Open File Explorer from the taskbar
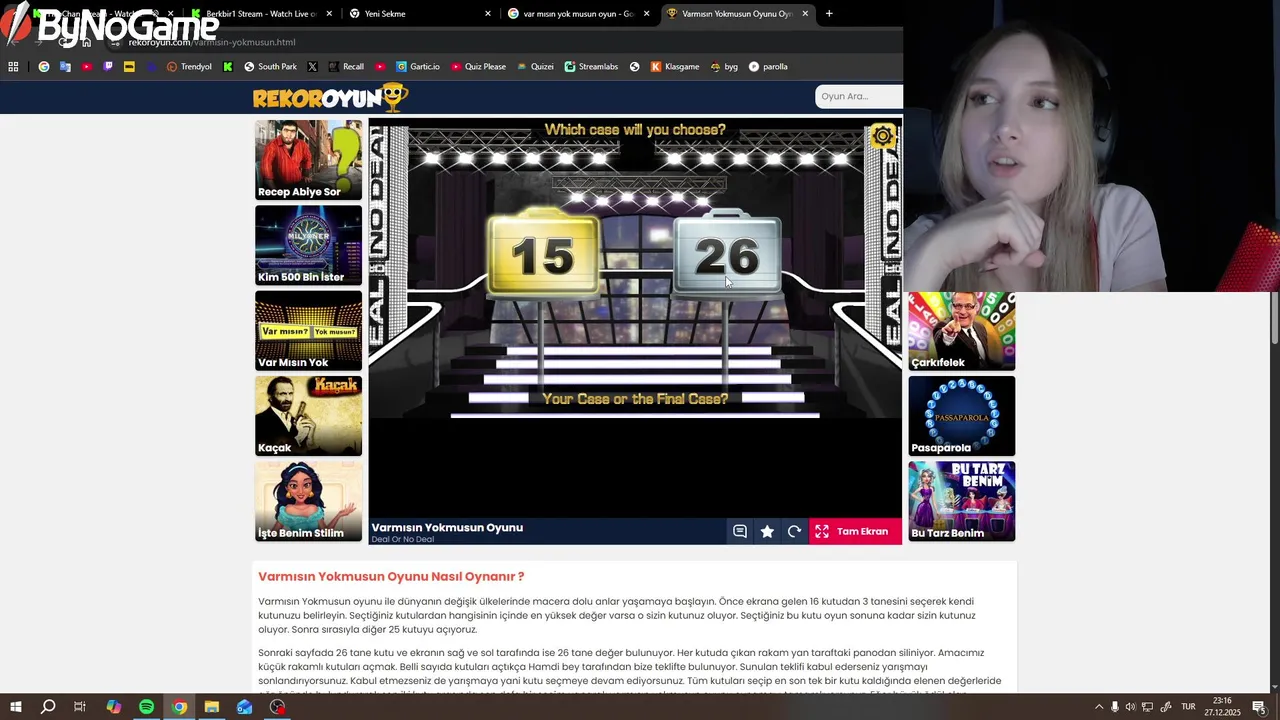Viewport: 1280px width, 720px height. pos(212,707)
